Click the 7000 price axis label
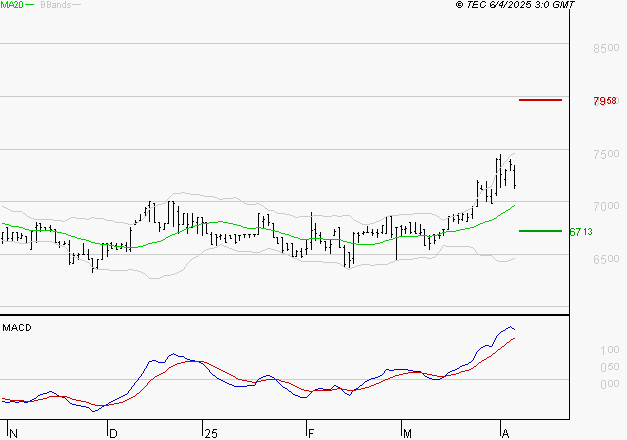 606,206
